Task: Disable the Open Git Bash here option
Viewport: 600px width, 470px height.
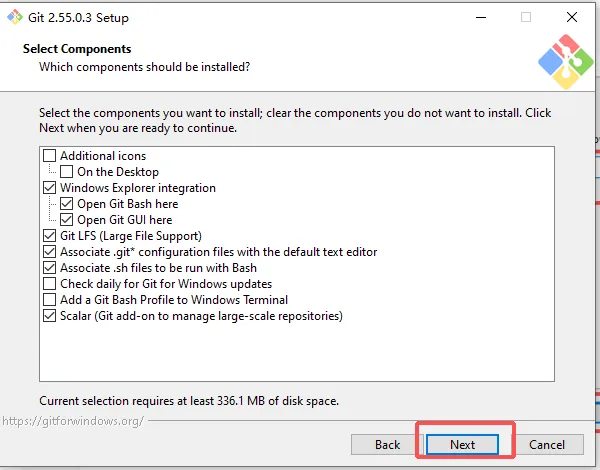Action: (67, 204)
